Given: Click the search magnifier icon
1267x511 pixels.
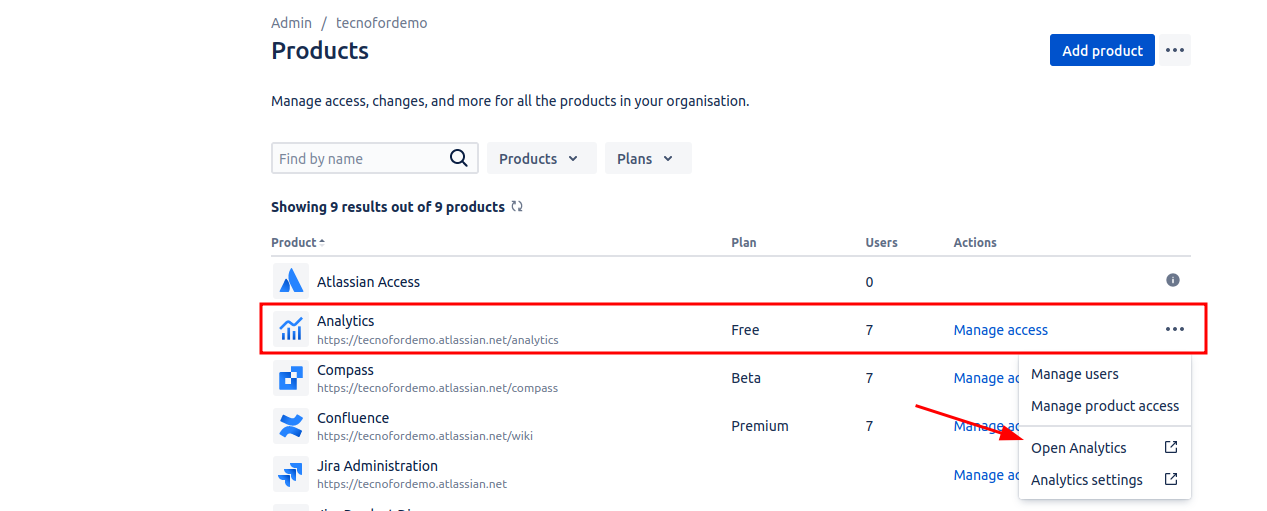Looking at the screenshot, I should (458, 158).
